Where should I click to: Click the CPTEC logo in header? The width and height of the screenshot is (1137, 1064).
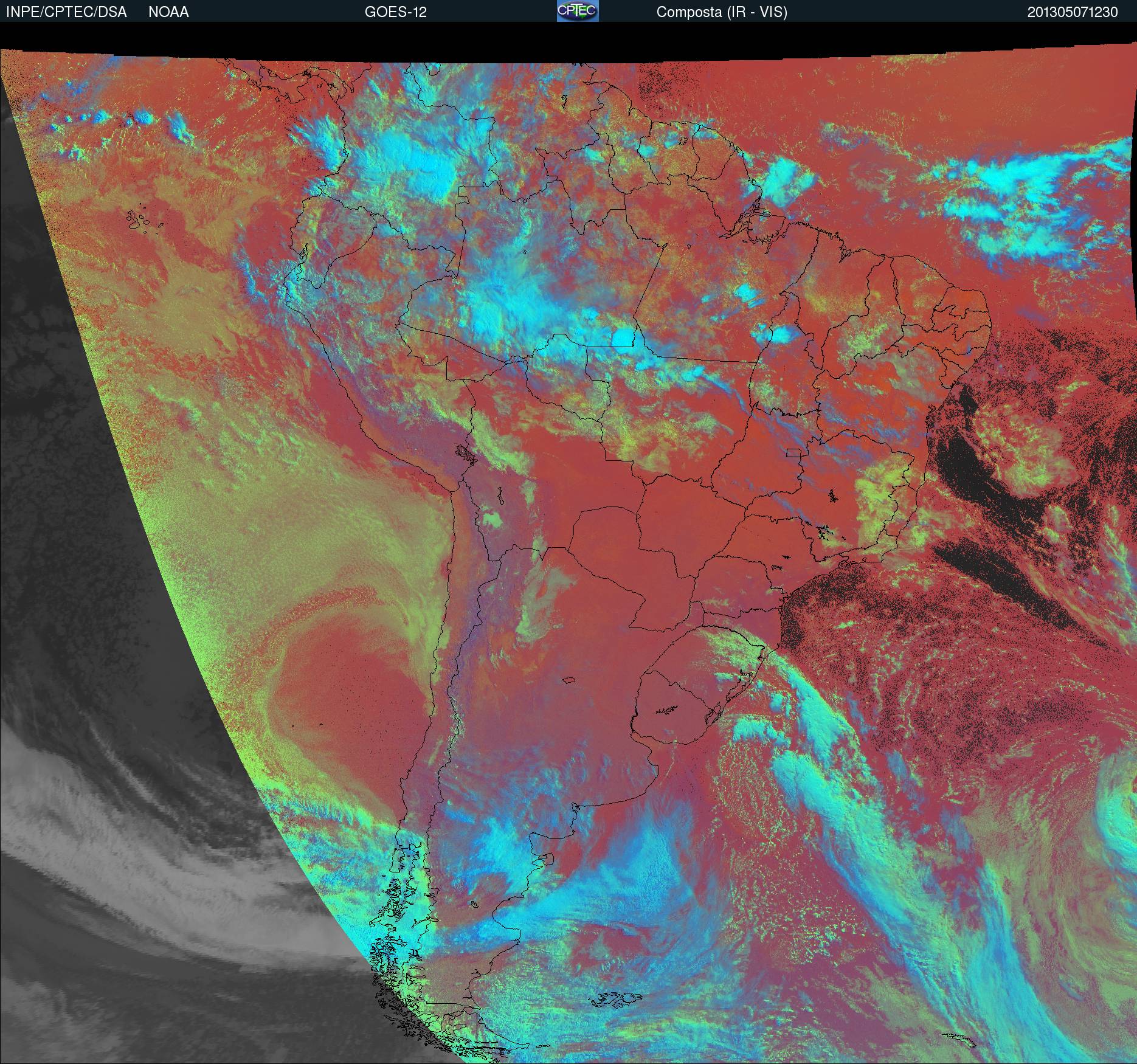(578, 11)
